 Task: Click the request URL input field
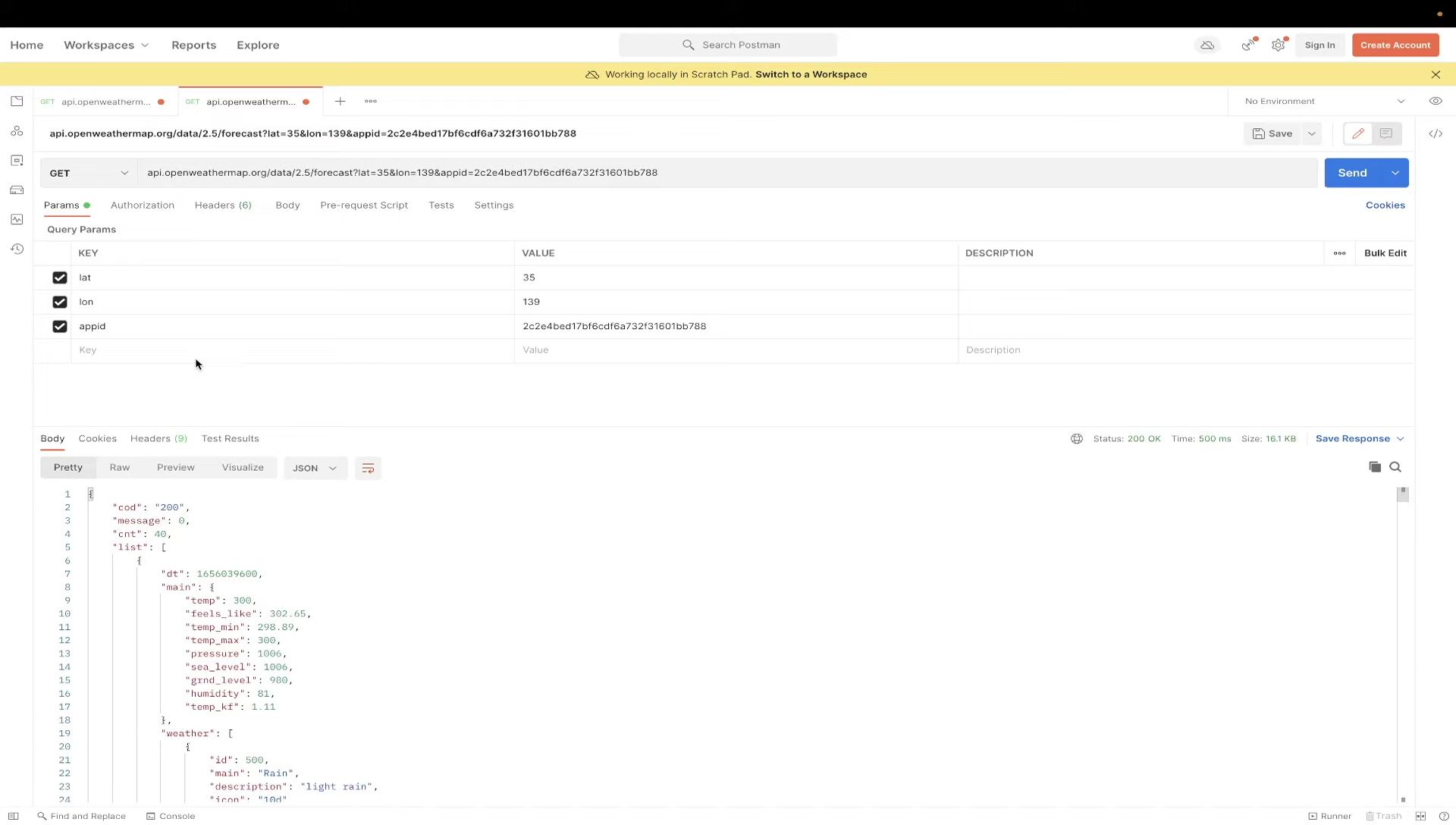pyautogui.click(x=728, y=173)
